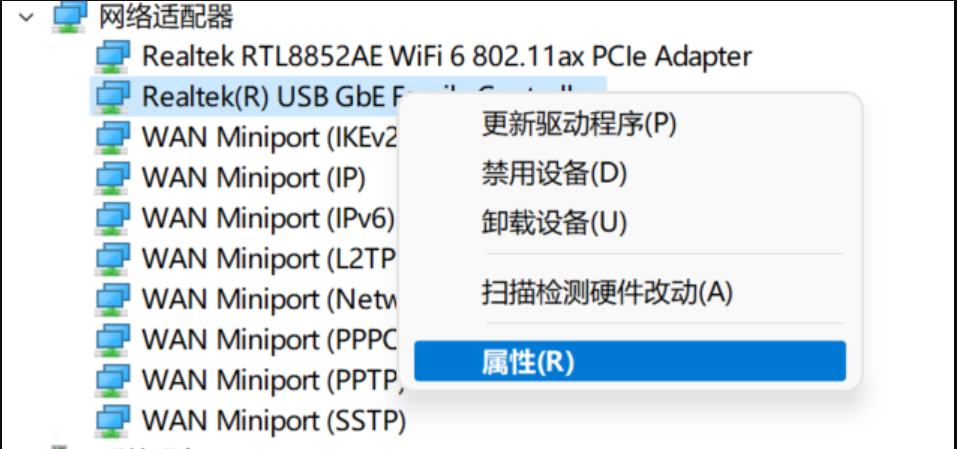957x449 pixels.
Task: Open 属性(R) from the context menu
Action: (x=528, y=361)
